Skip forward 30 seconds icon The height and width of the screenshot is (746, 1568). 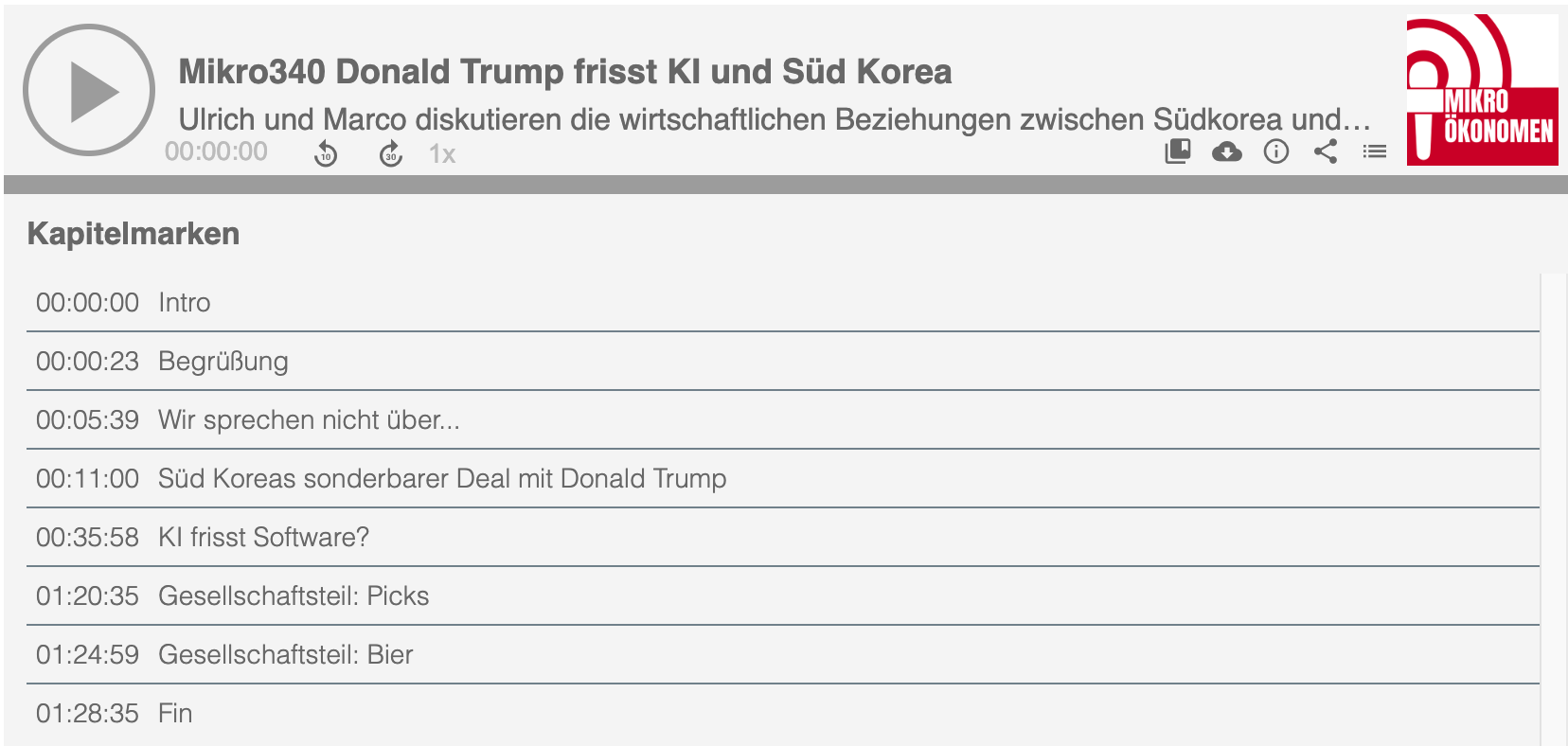pyautogui.click(x=391, y=153)
